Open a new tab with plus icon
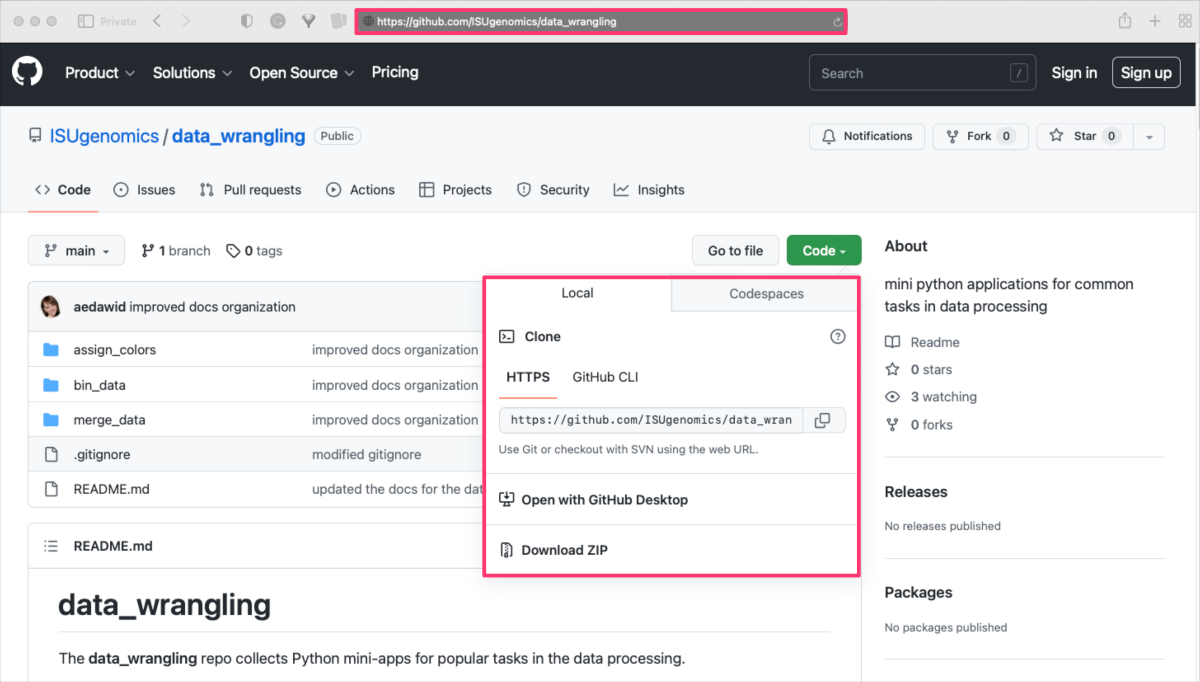The image size is (1200, 682). (x=1155, y=21)
